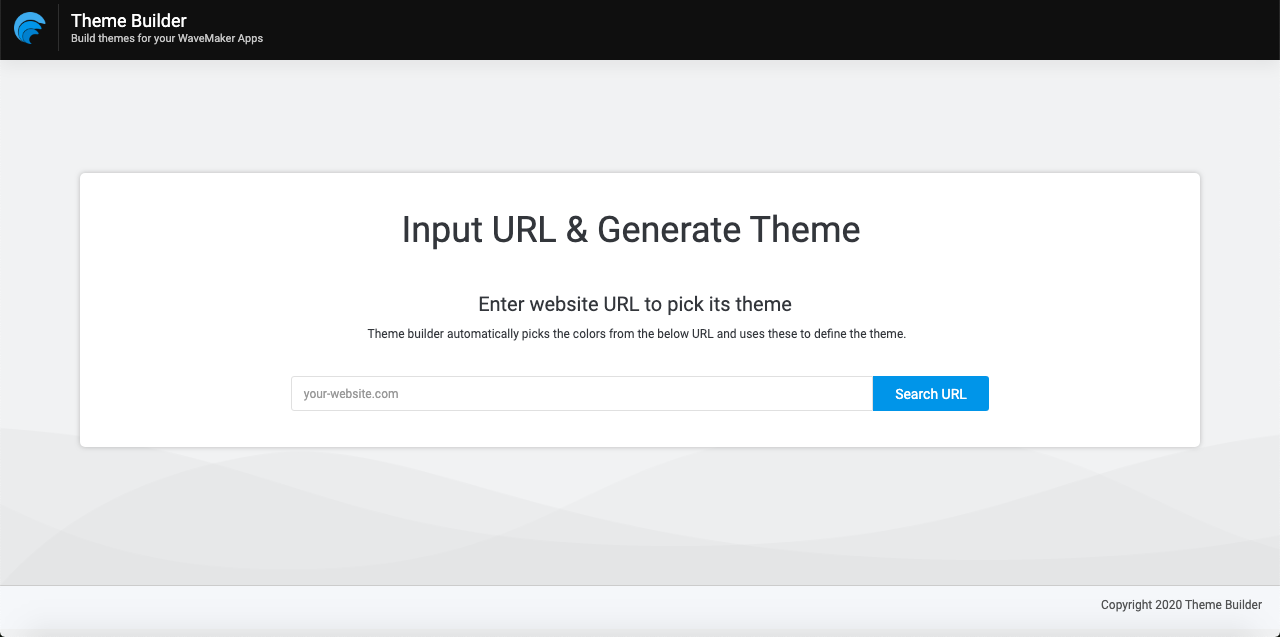Image resolution: width=1280 pixels, height=637 pixels.
Task: Click the Copyright 2020 Theme Builder text
Action: coord(1180,605)
